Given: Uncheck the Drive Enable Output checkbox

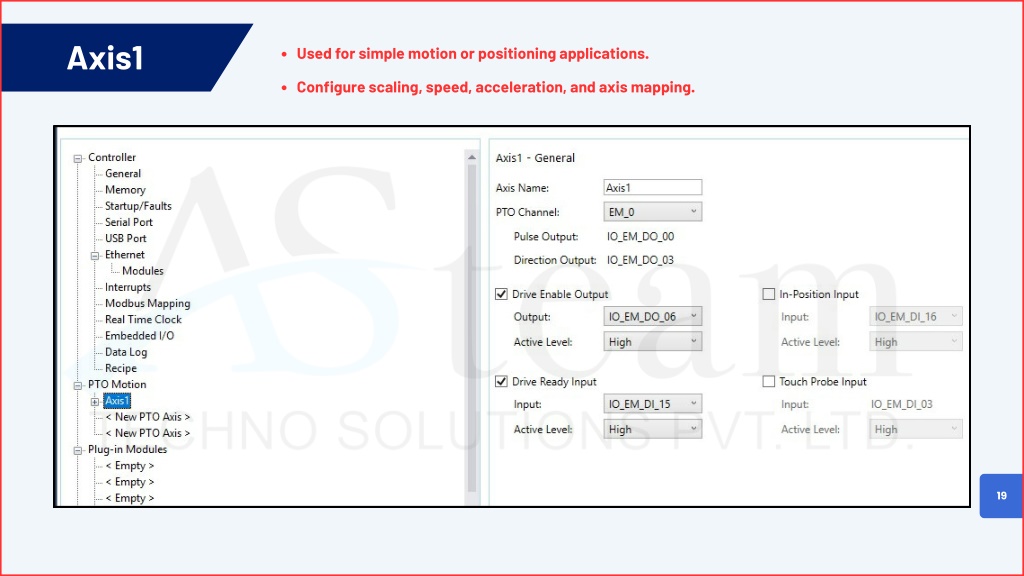Looking at the screenshot, I should 502,294.
